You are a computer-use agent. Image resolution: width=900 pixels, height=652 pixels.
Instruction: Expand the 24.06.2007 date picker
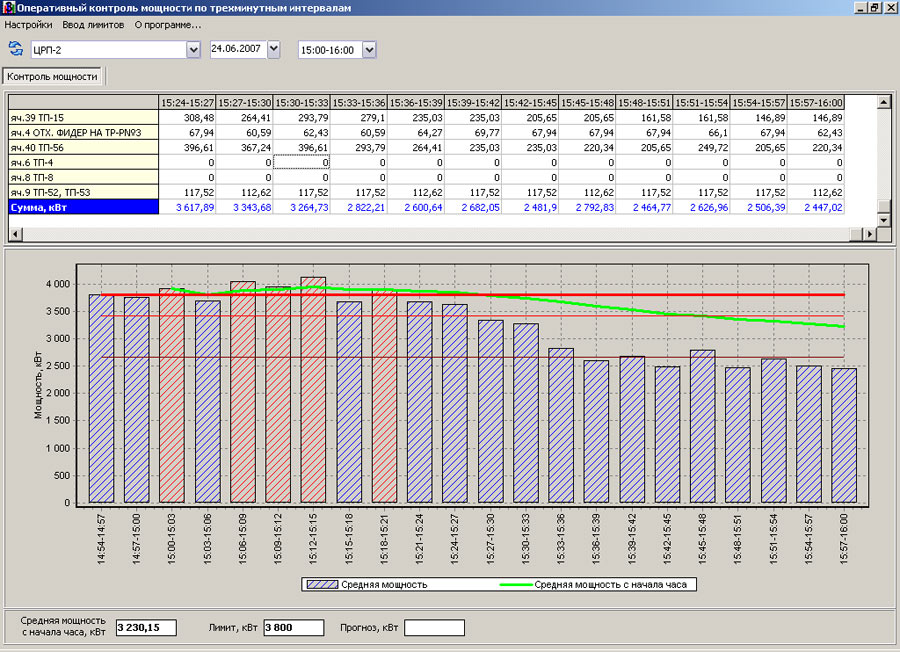[x=274, y=49]
